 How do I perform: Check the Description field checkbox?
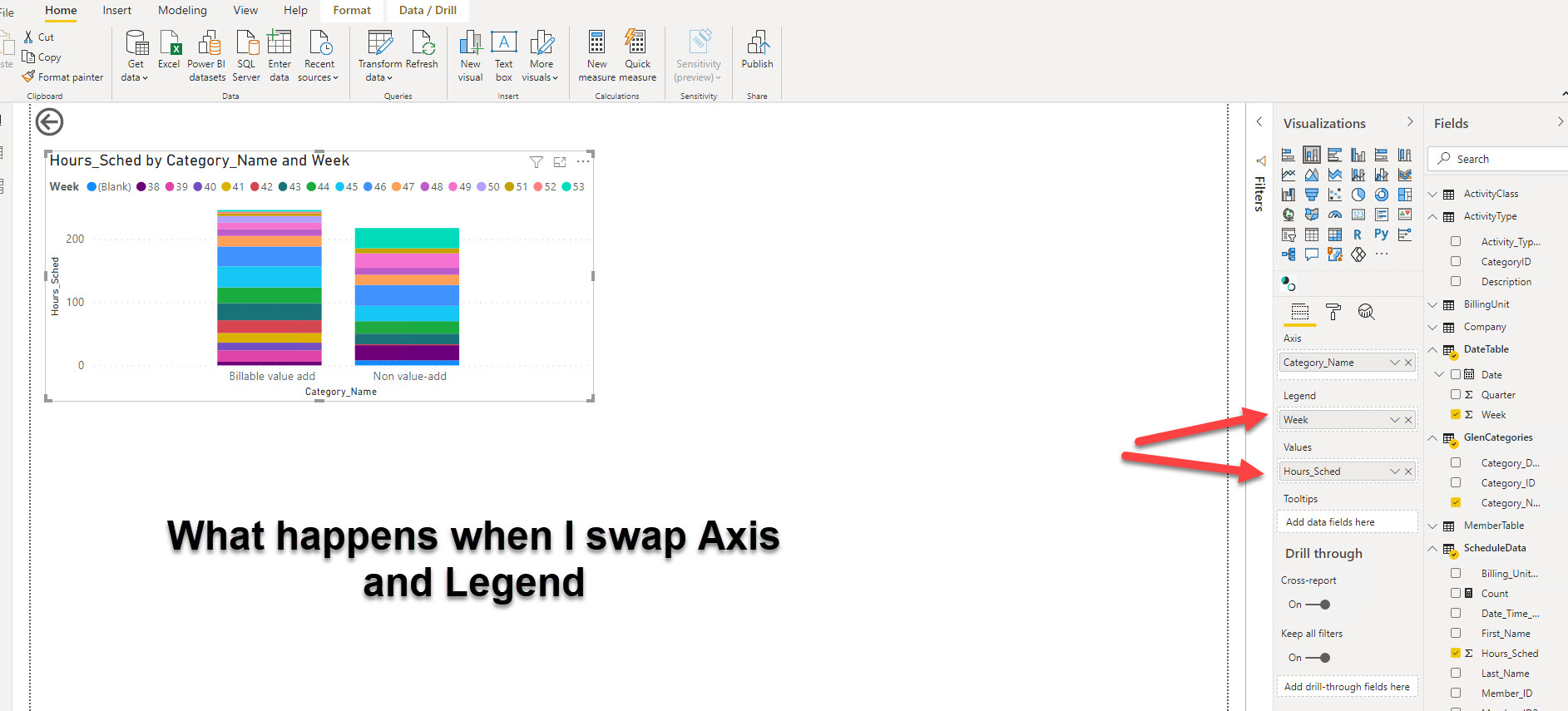point(1456,282)
